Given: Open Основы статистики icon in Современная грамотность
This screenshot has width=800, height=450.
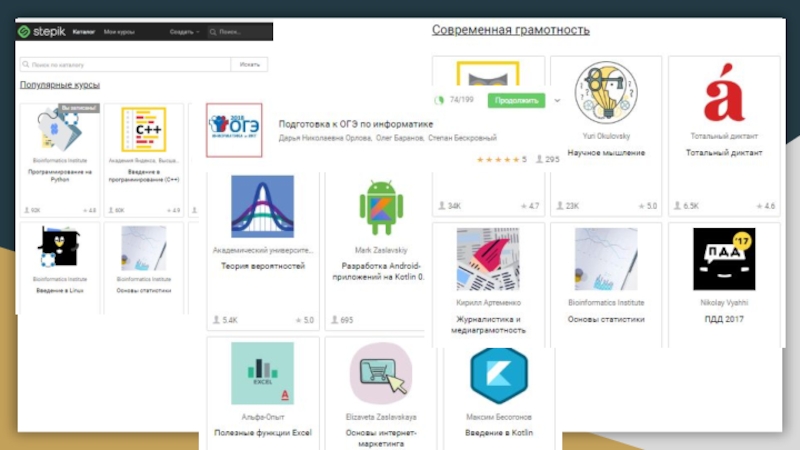Looking at the screenshot, I should click(606, 259).
